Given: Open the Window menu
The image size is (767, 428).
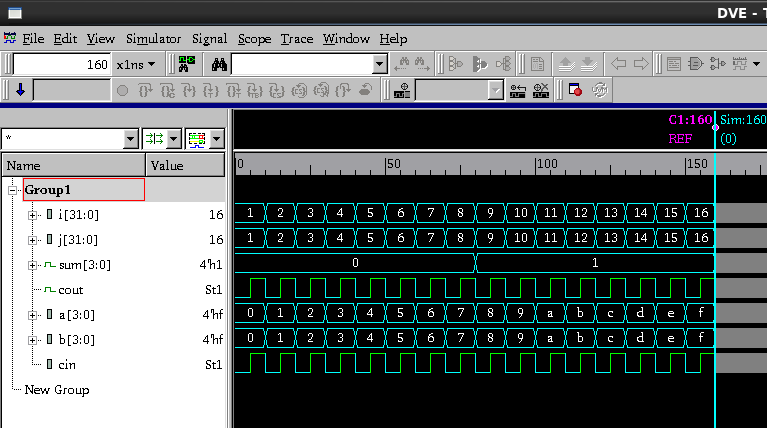Looking at the screenshot, I should pos(346,39).
